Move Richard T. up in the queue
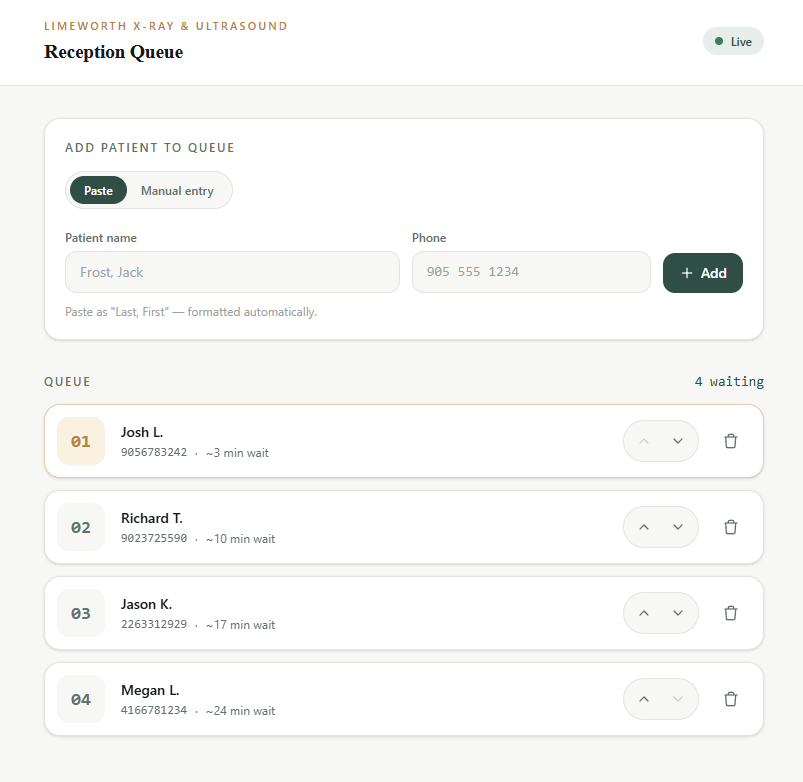Screen dimensions: 803x782 644,527
